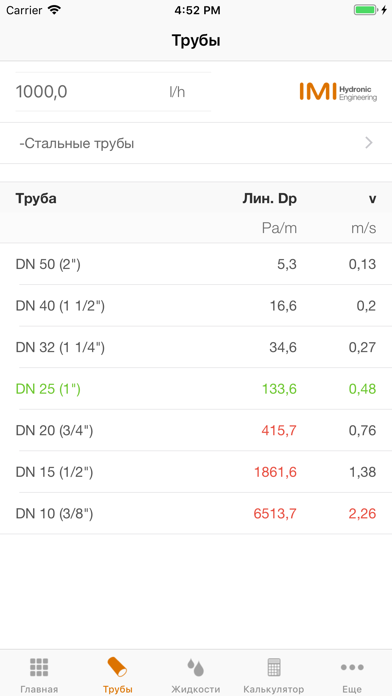Open the Калькулятор calculator icon tab
The image size is (392, 696).
(274, 667)
